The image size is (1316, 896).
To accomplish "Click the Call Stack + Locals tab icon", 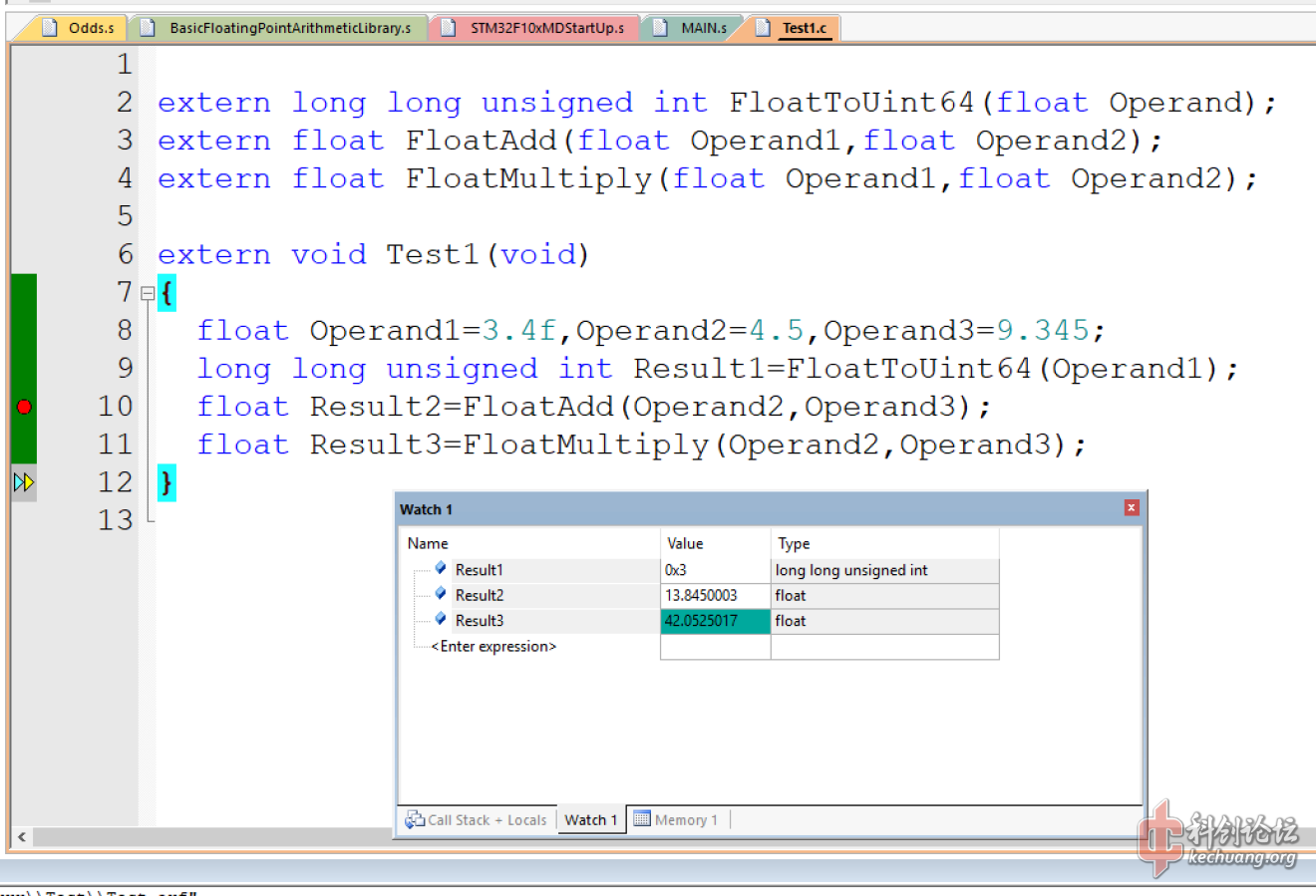I will [415, 820].
